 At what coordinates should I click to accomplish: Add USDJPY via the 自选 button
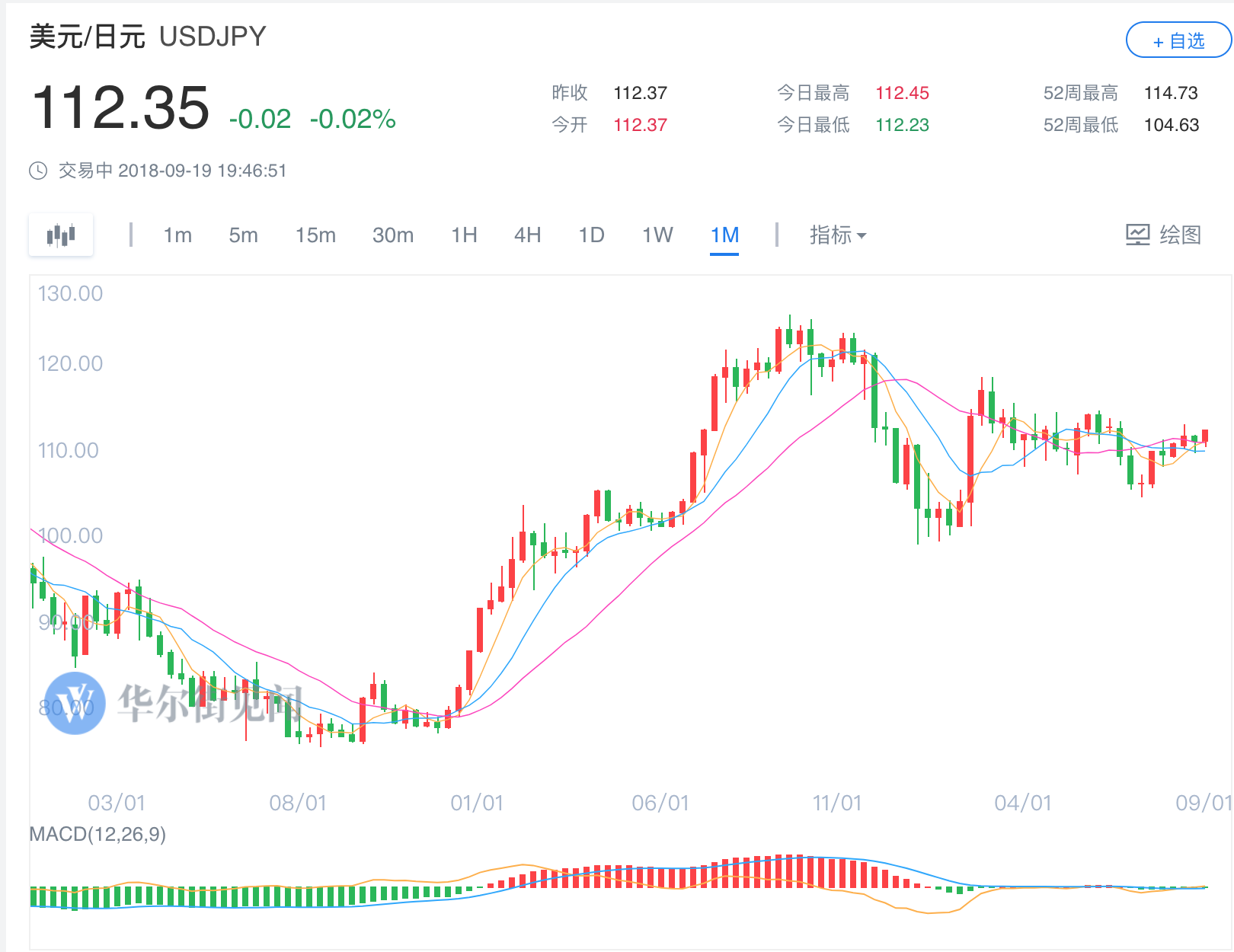click(x=1178, y=40)
